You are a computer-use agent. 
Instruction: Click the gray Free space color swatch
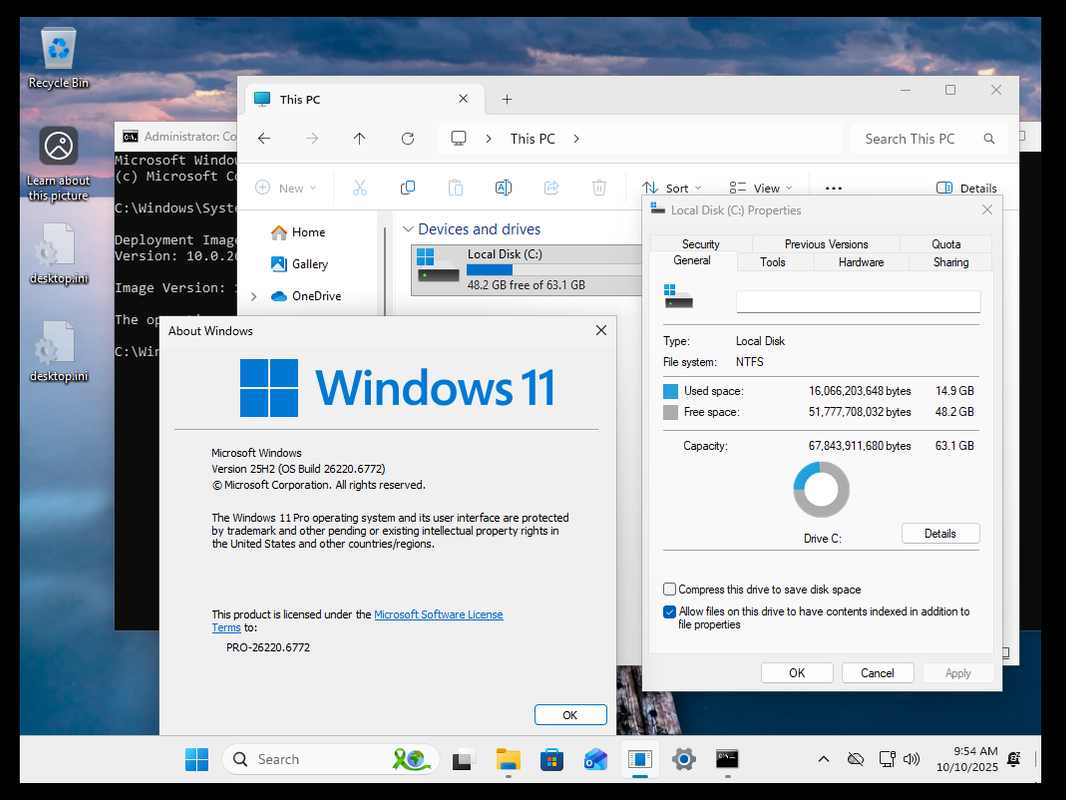click(x=670, y=413)
